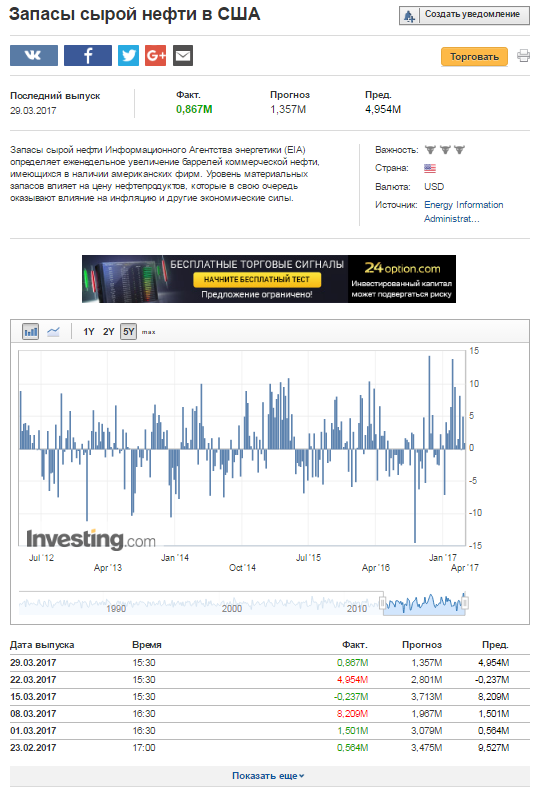Click the 9,527M previous value
The width and height of the screenshot is (540, 796).
[493, 748]
